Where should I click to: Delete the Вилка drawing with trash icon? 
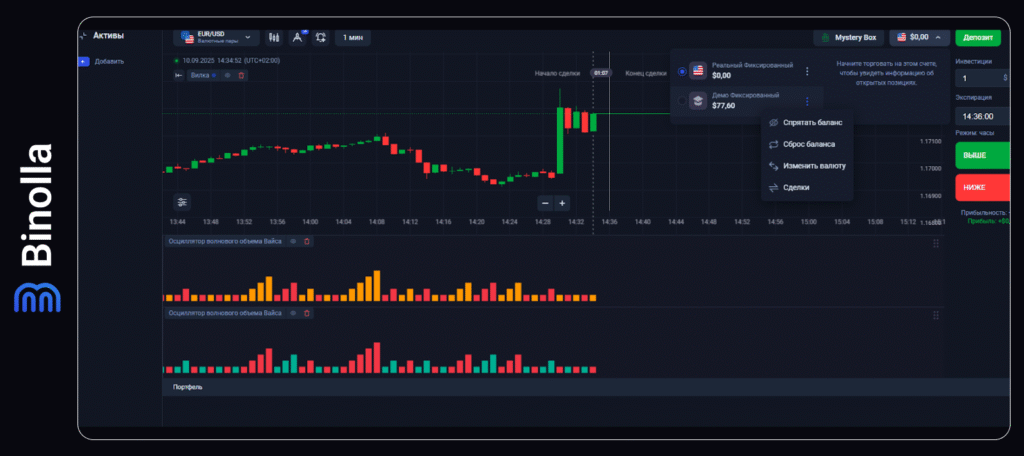pyautogui.click(x=241, y=75)
